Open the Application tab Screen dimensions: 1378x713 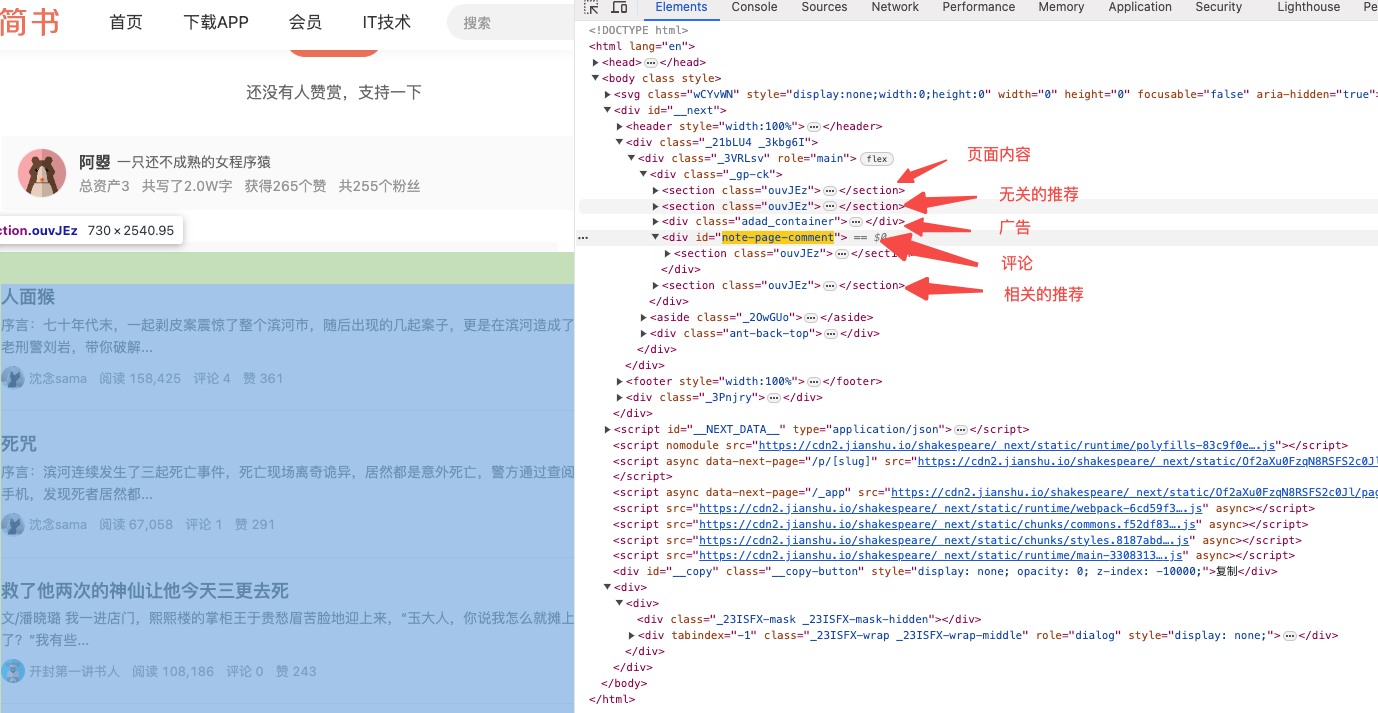point(1140,7)
